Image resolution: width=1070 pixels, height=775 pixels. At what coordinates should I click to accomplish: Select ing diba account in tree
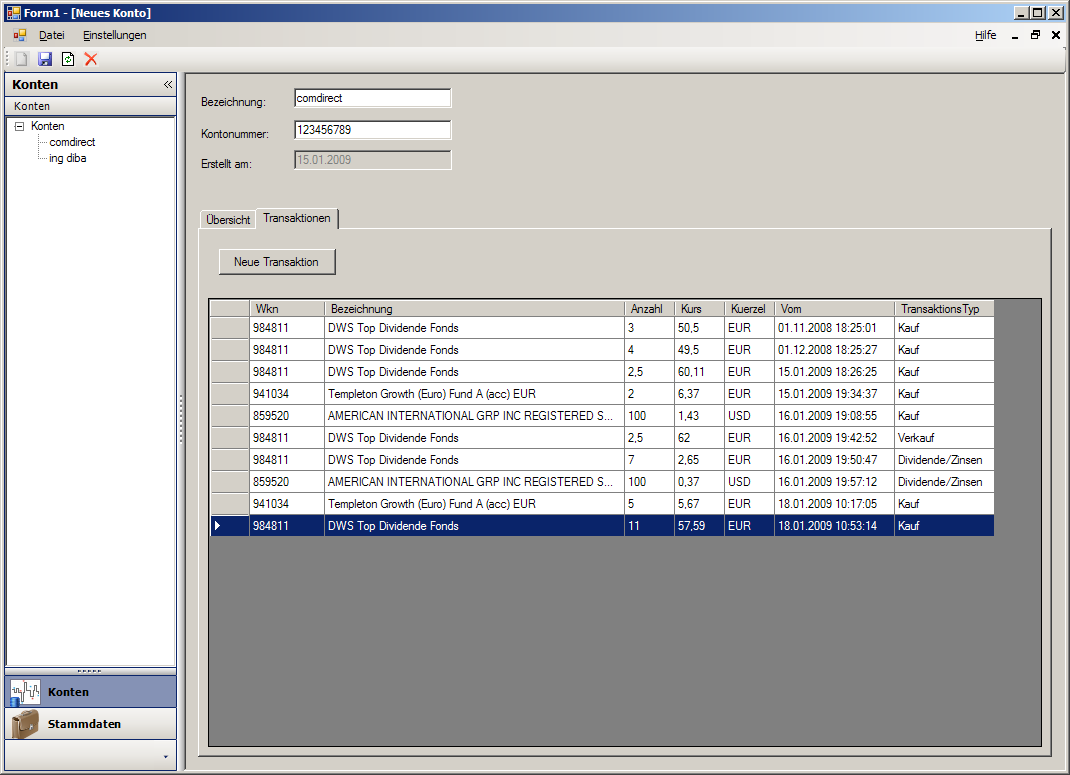click(x=68, y=158)
